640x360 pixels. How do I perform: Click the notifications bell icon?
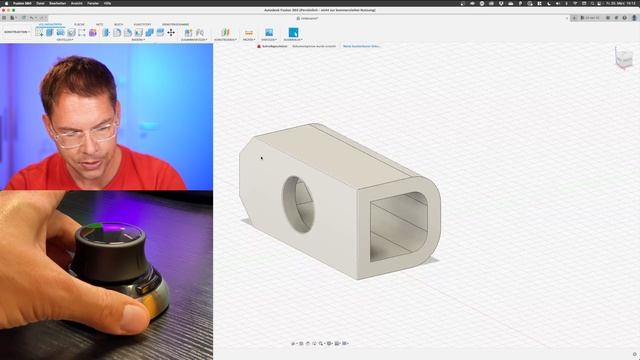click(x=616, y=18)
